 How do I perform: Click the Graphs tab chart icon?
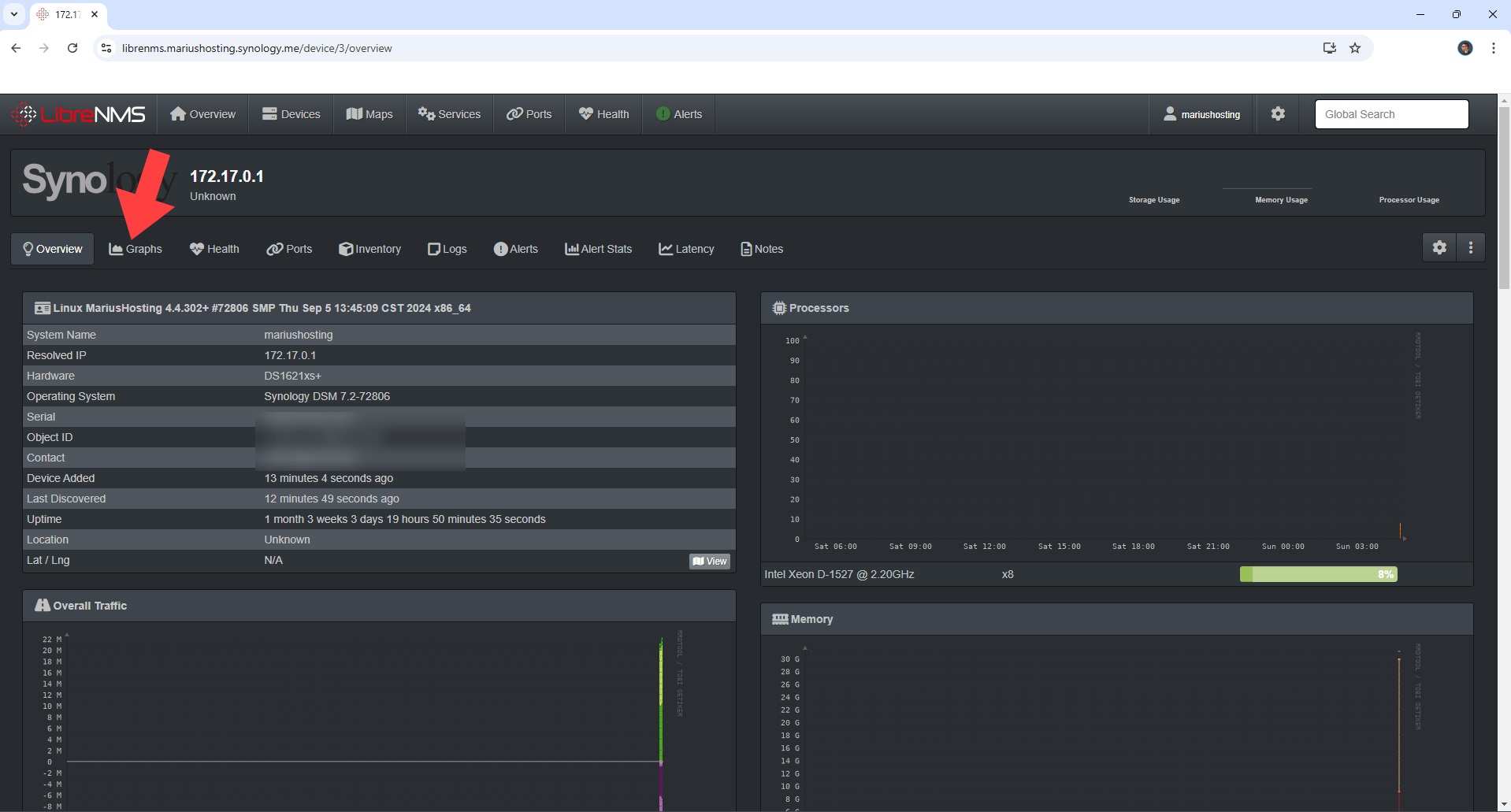tap(116, 249)
